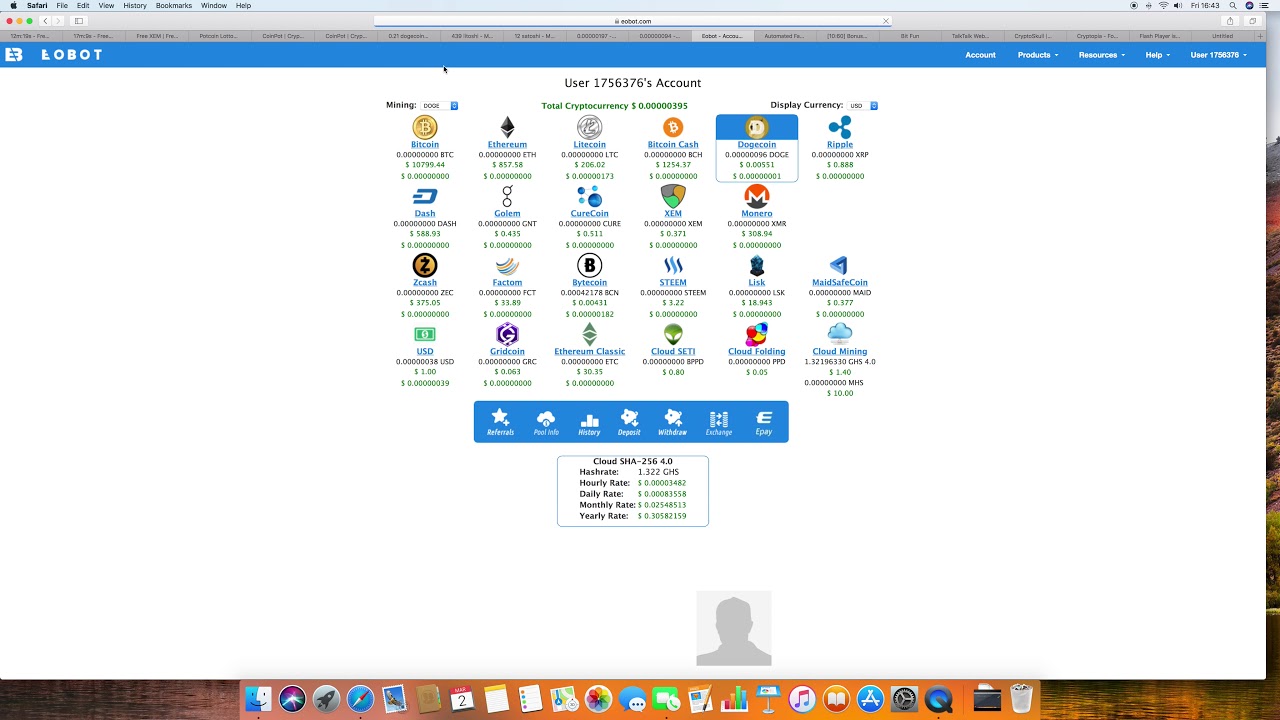Click the Zcash coin icon
This screenshot has width=1280, height=720.
(x=425, y=265)
